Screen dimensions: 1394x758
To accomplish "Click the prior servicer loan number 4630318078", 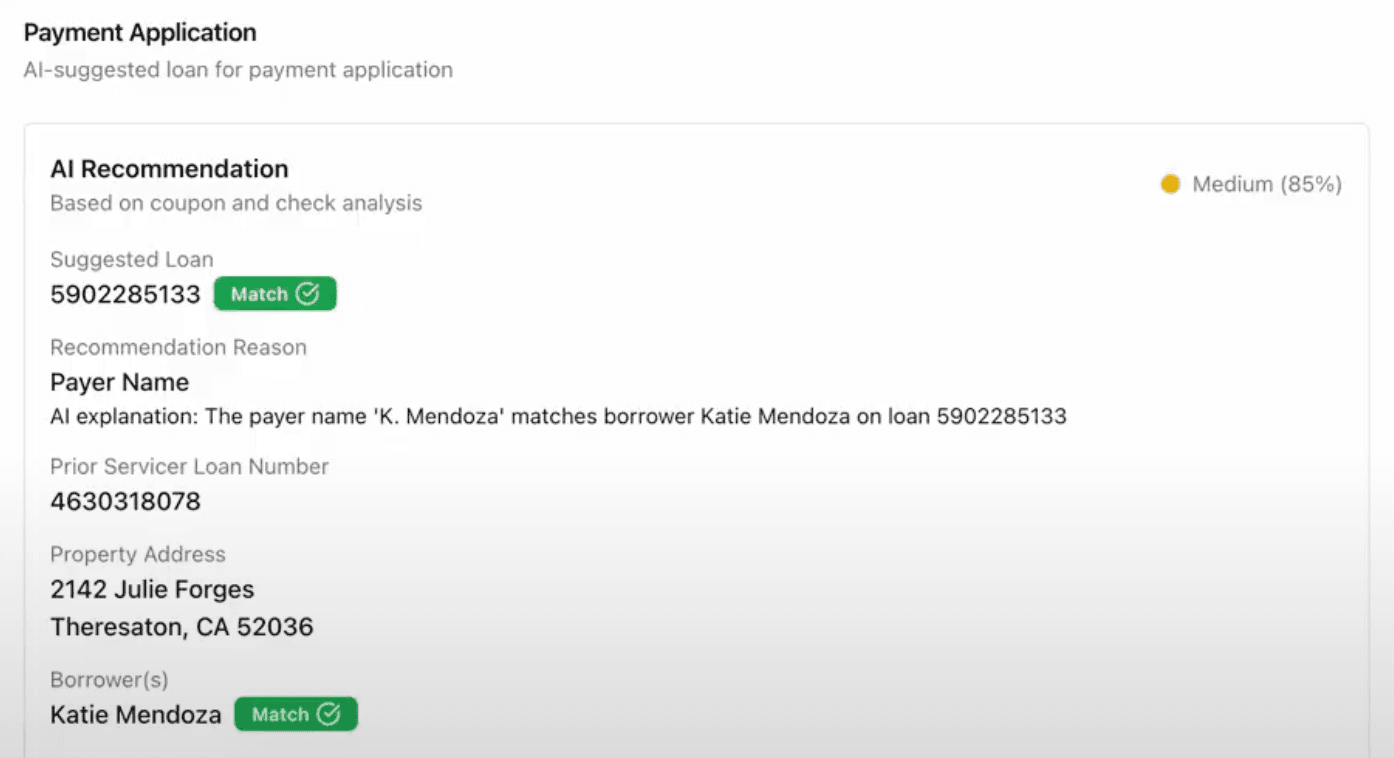I will 125,501.
